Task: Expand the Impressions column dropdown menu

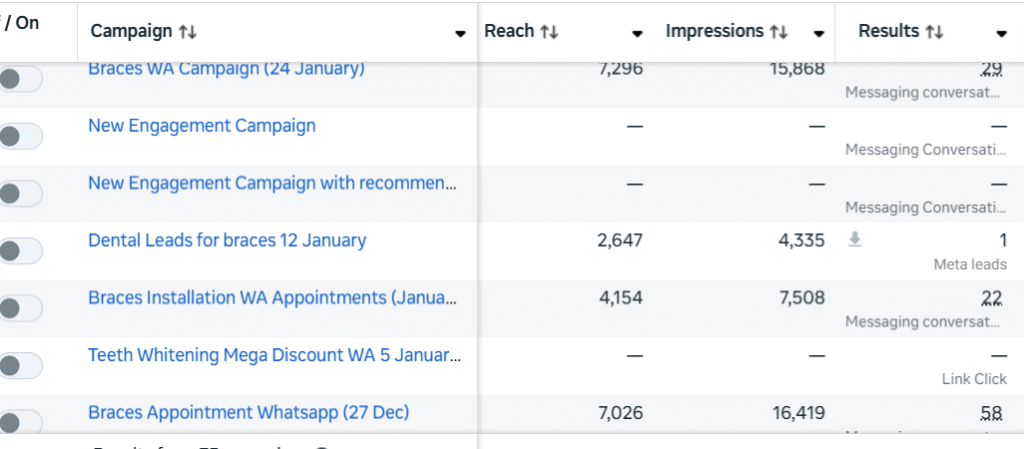Action: tap(819, 33)
